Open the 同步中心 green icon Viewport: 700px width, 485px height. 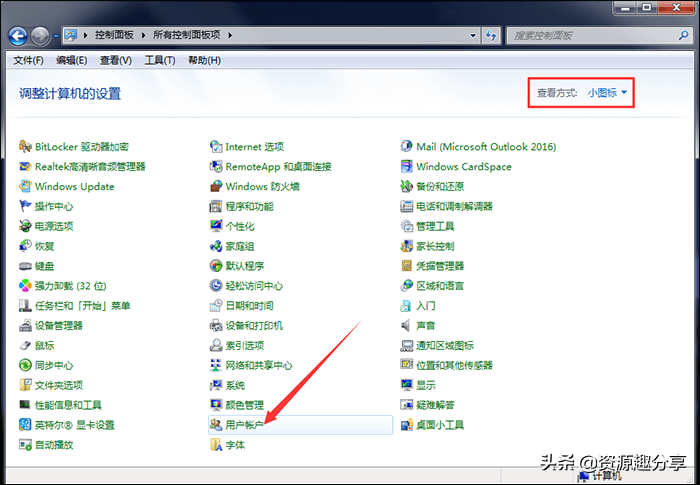(25, 365)
